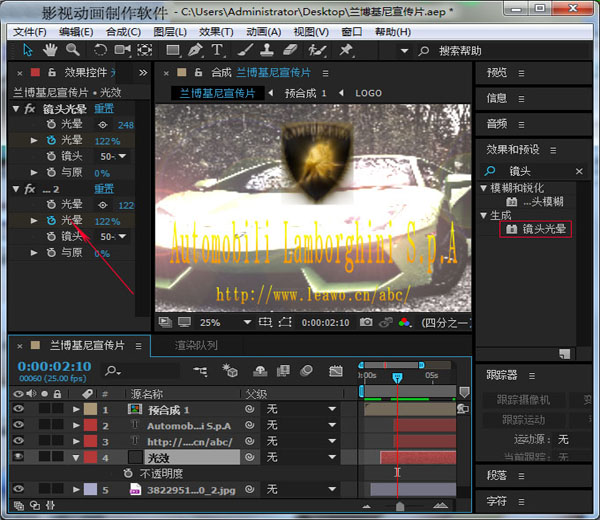
Task: Open composition mini-flowchart in timeline
Action: click(x=200, y=371)
